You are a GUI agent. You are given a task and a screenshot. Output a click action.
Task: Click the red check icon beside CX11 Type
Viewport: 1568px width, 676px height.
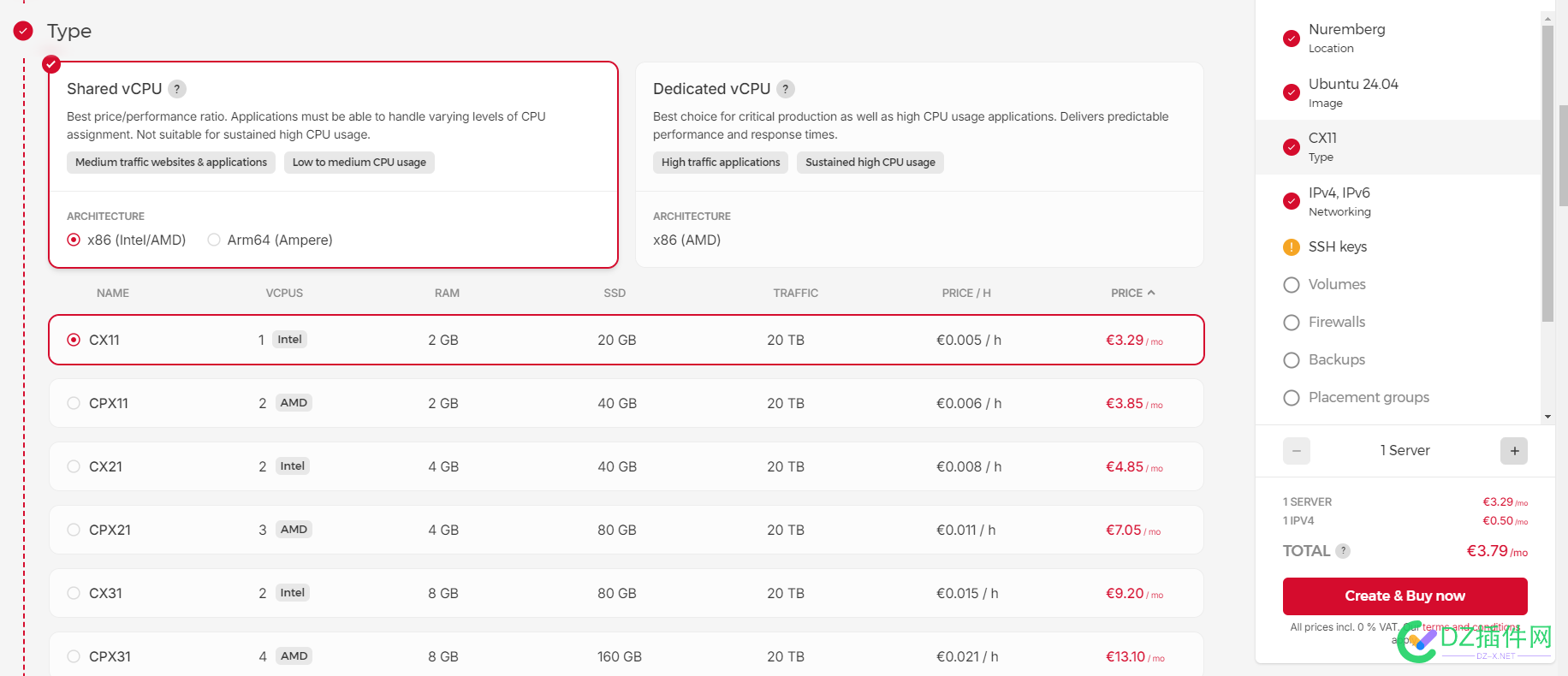pyautogui.click(x=1292, y=147)
